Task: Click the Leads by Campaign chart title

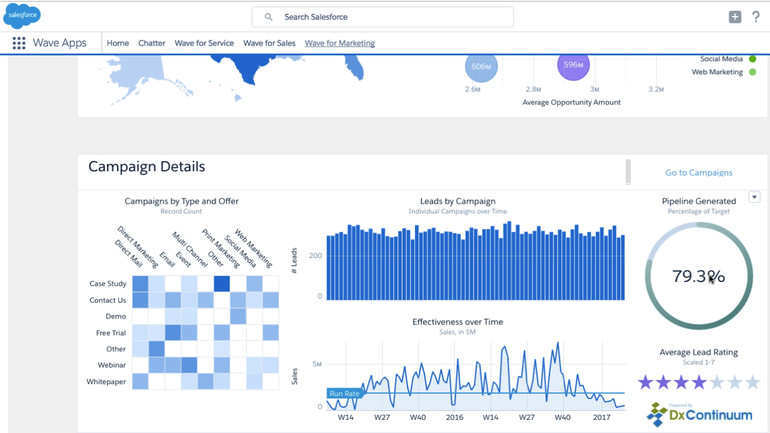Action: click(458, 201)
